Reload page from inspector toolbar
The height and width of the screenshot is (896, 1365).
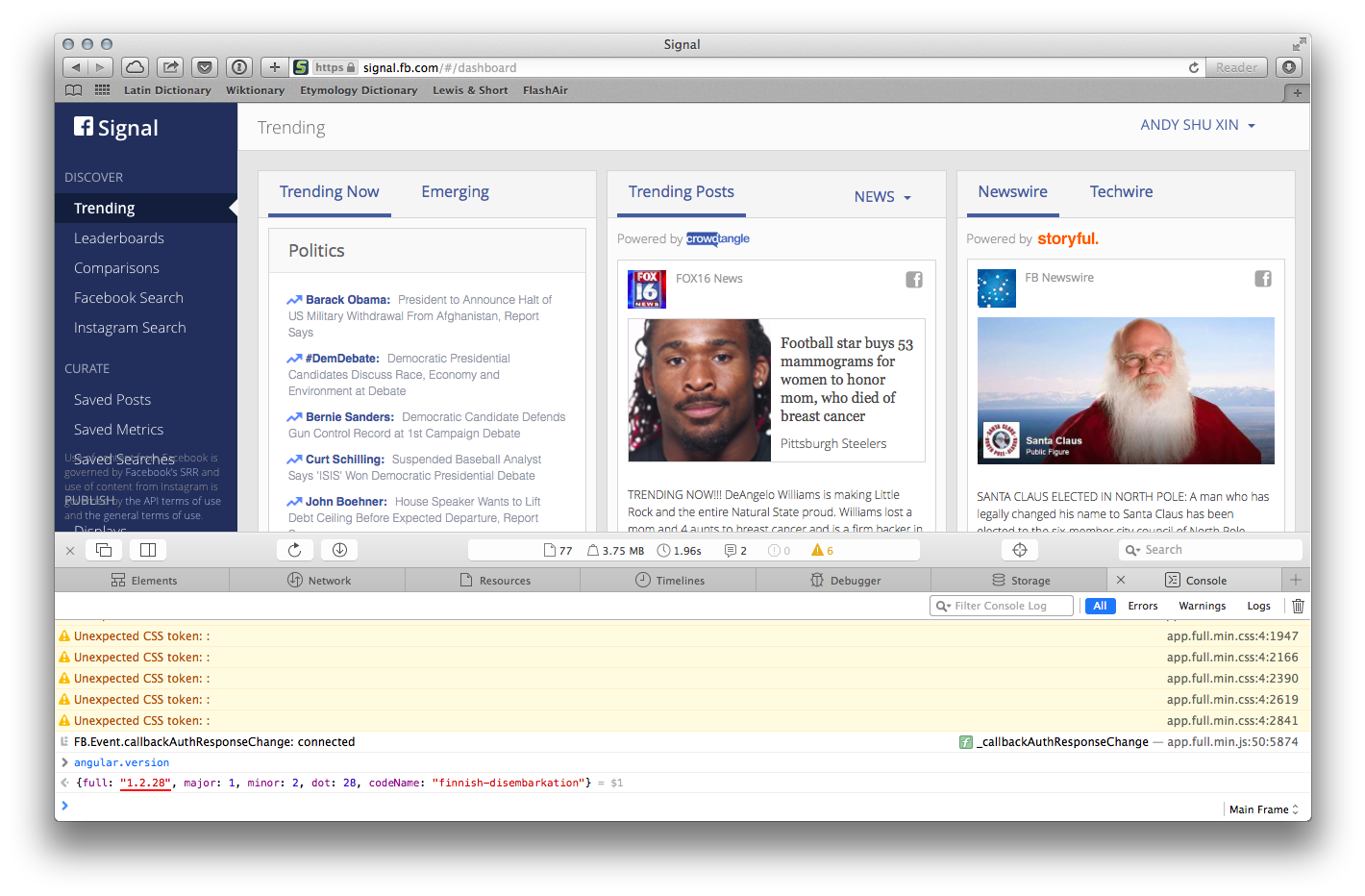click(295, 550)
